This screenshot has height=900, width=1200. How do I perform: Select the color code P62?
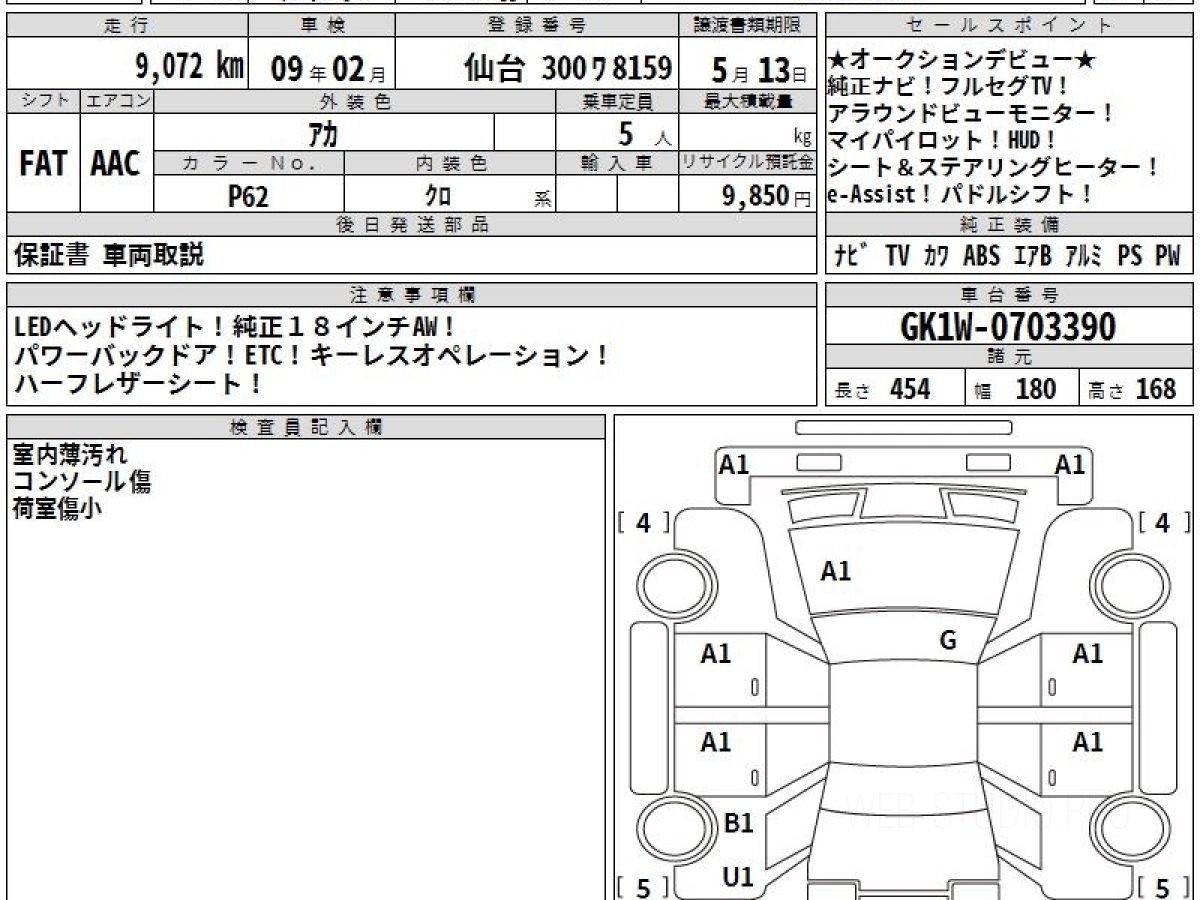coord(248,196)
